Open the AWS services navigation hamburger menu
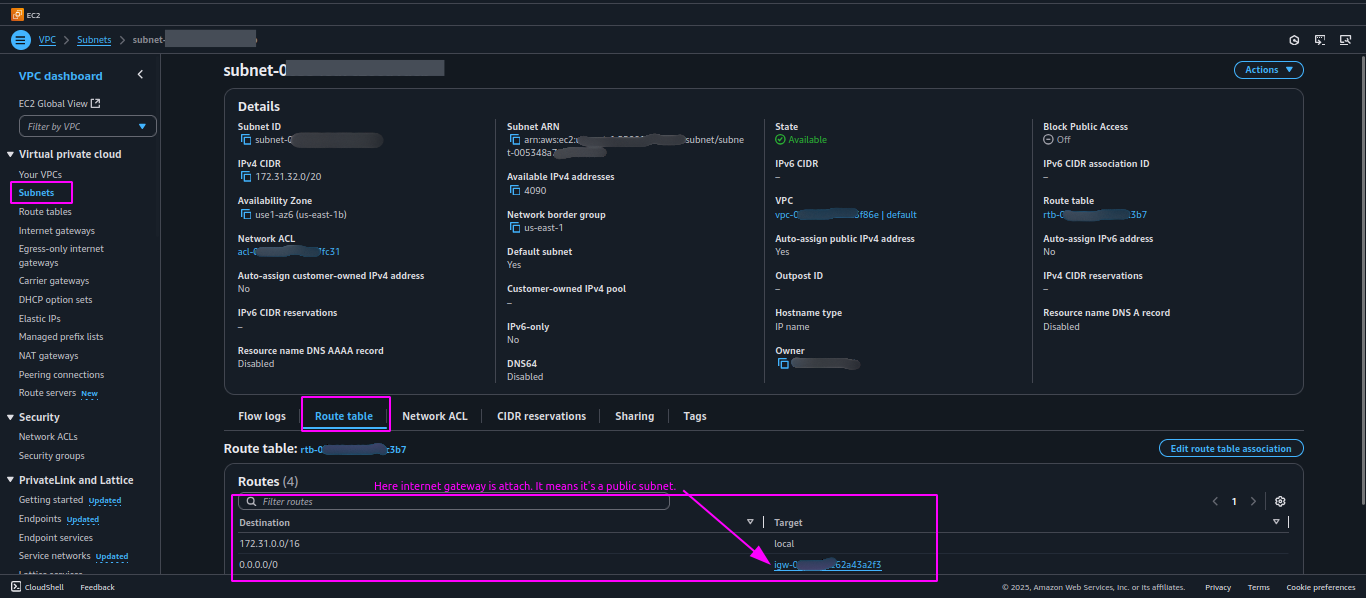 [x=21, y=40]
